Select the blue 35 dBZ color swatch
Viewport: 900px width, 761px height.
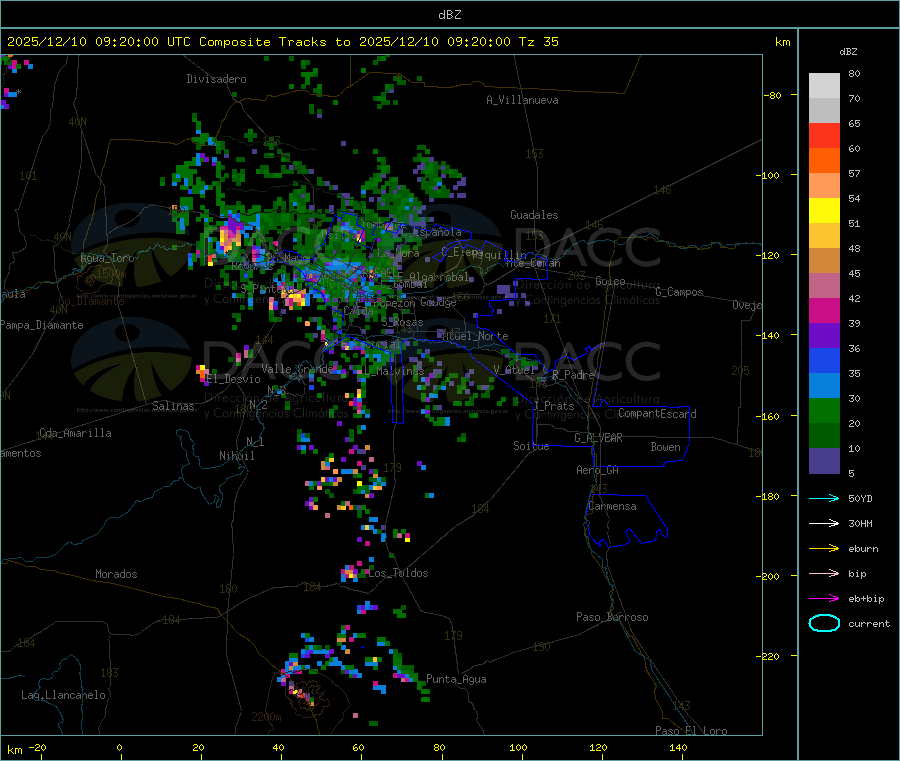click(824, 360)
